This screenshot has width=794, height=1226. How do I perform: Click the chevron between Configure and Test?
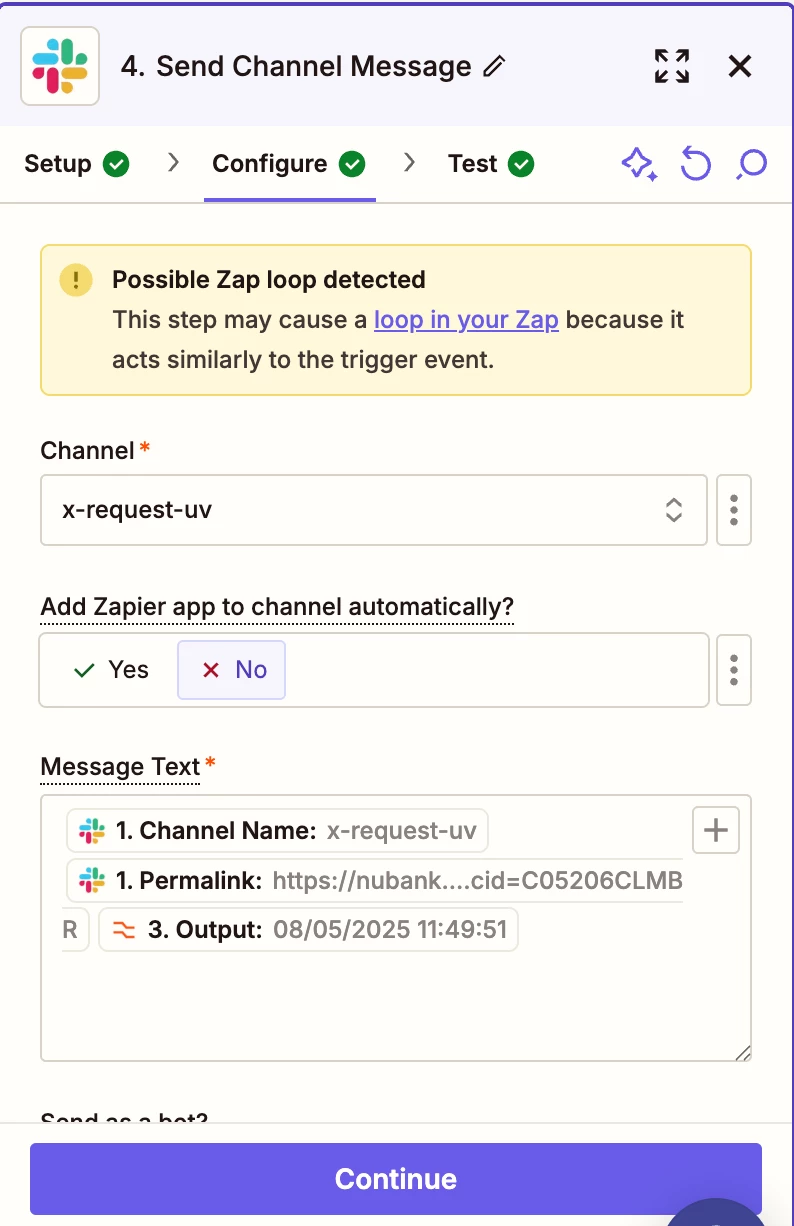click(x=409, y=163)
